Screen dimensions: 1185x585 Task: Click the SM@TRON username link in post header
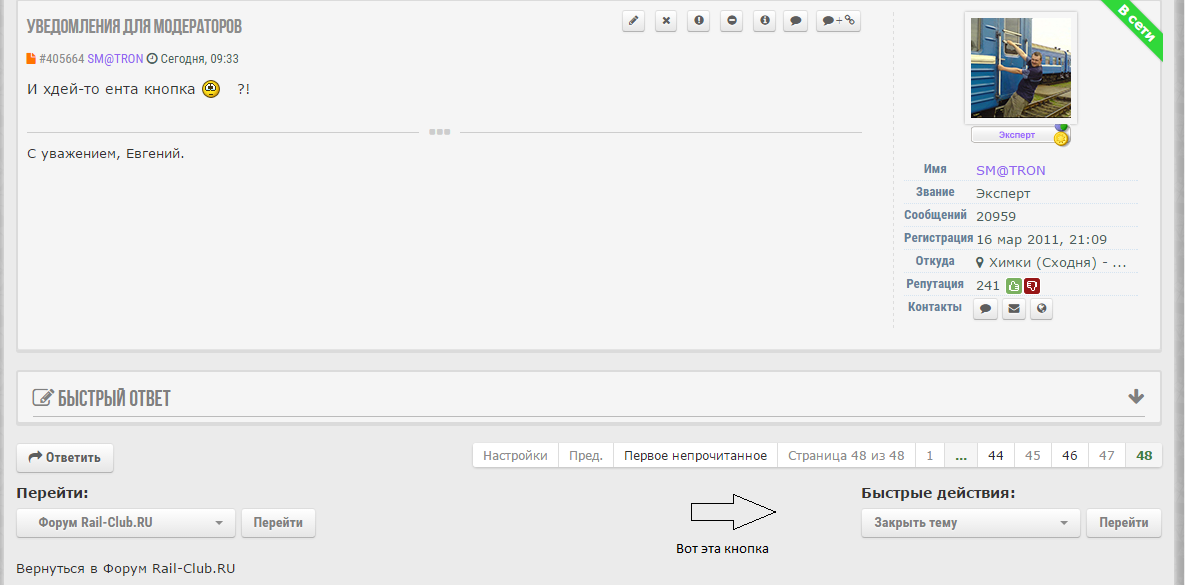pos(115,59)
